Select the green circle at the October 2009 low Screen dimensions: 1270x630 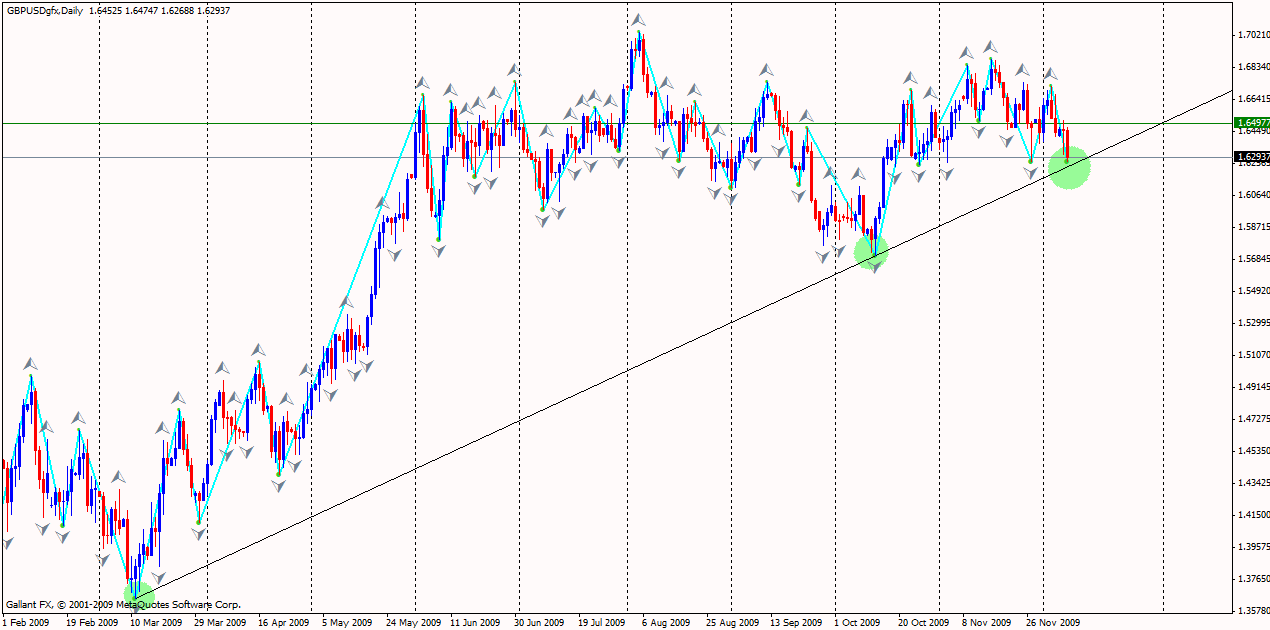[x=871, y=251]
